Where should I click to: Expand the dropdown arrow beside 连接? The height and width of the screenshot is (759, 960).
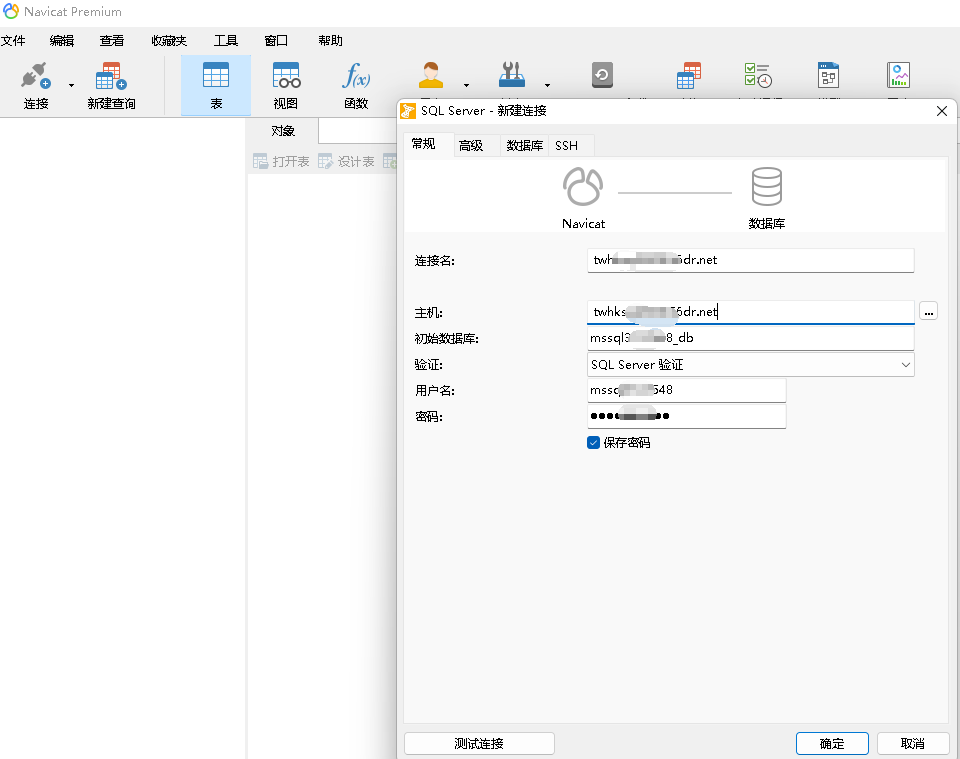[x=72, y=86]
